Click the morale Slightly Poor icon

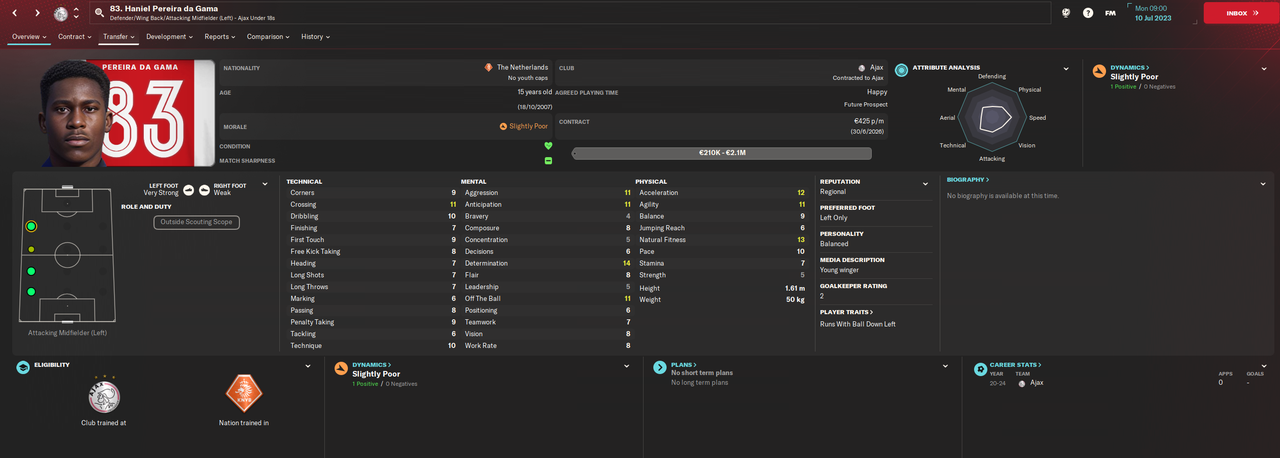(x=503, y=127)
